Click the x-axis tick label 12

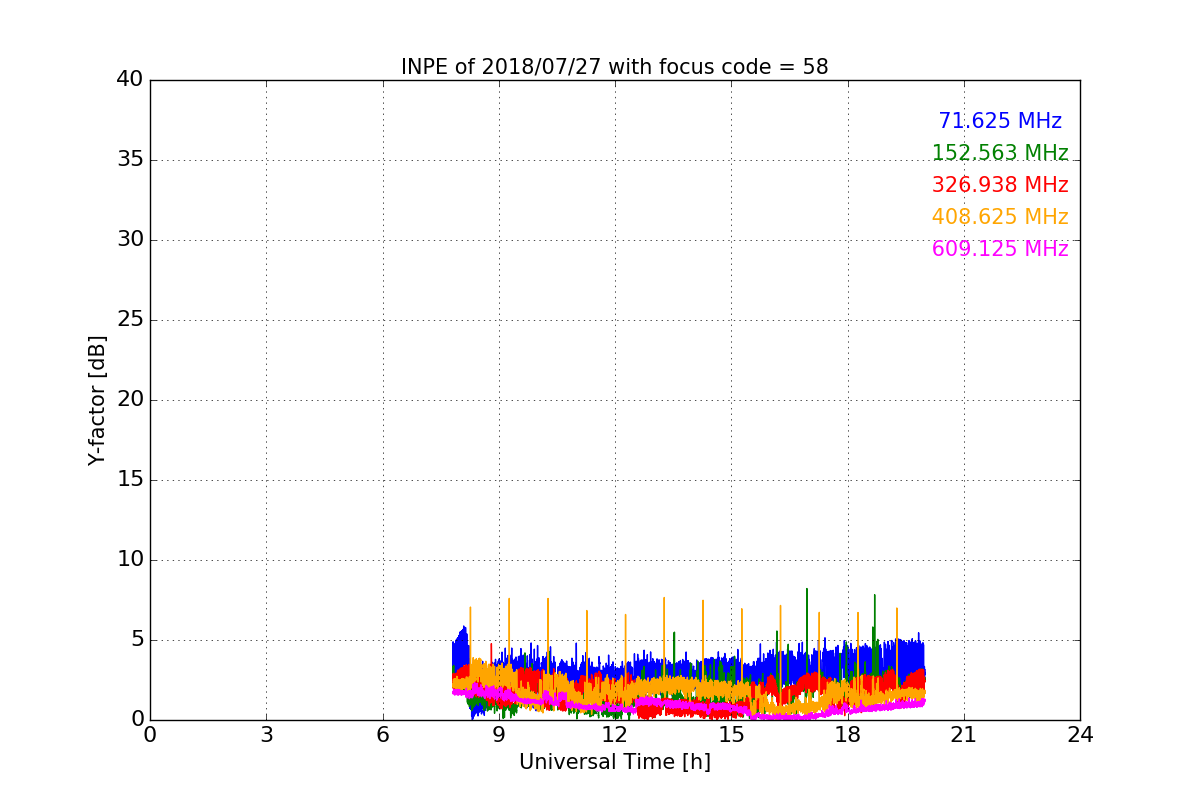click(615, 735)
